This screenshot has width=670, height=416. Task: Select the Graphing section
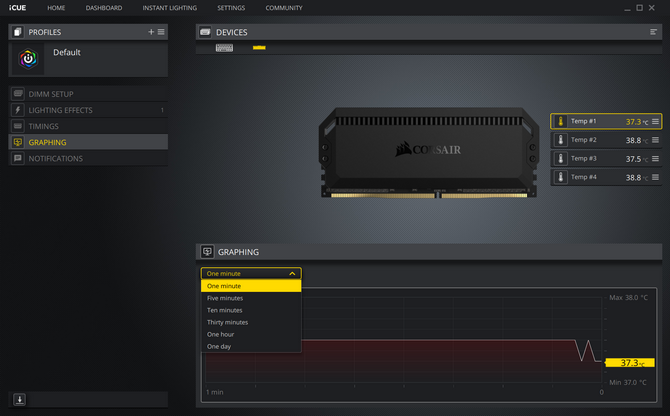(x=88, y=142)
